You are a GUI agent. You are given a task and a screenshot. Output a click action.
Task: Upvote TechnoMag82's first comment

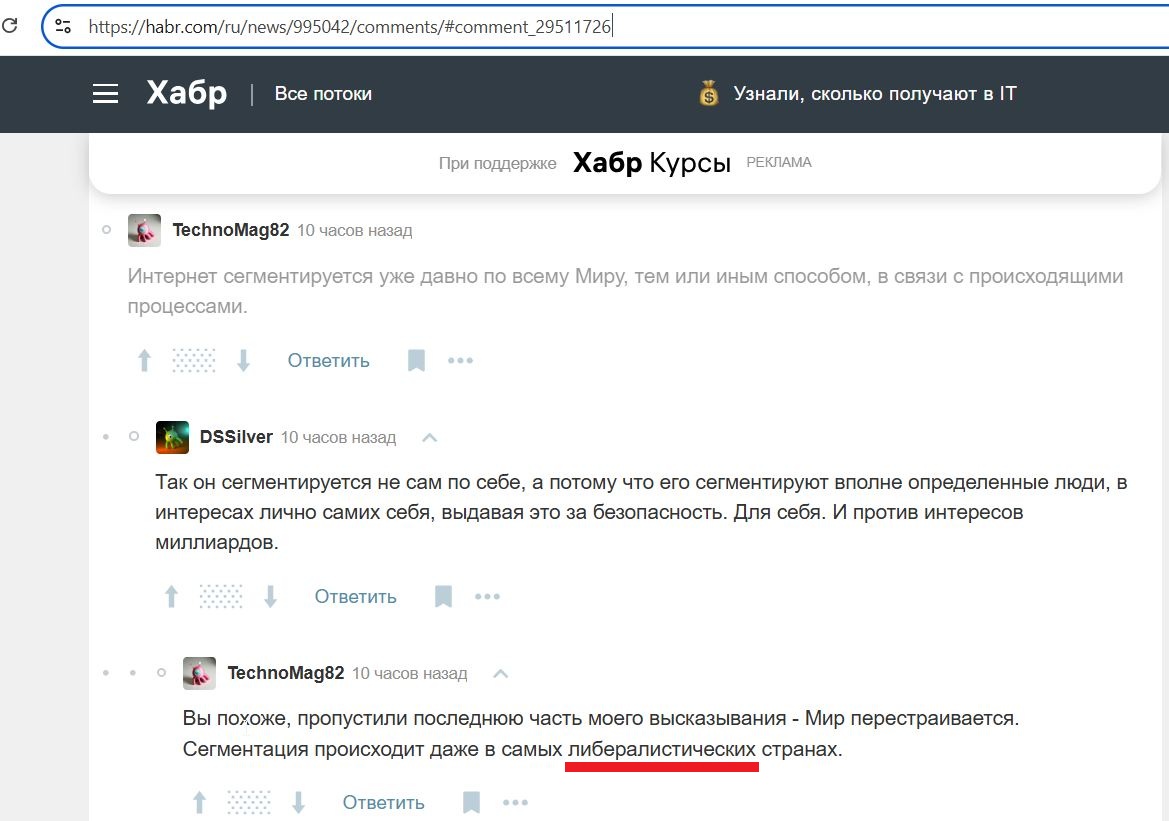pyautogui.click(x=144, y=361)
